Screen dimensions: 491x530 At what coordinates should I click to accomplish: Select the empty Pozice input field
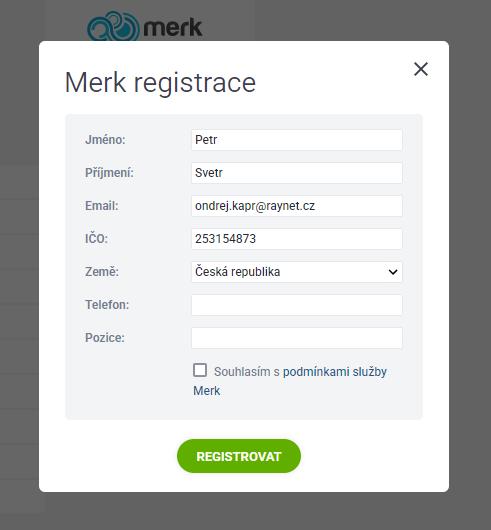(297, 338)
